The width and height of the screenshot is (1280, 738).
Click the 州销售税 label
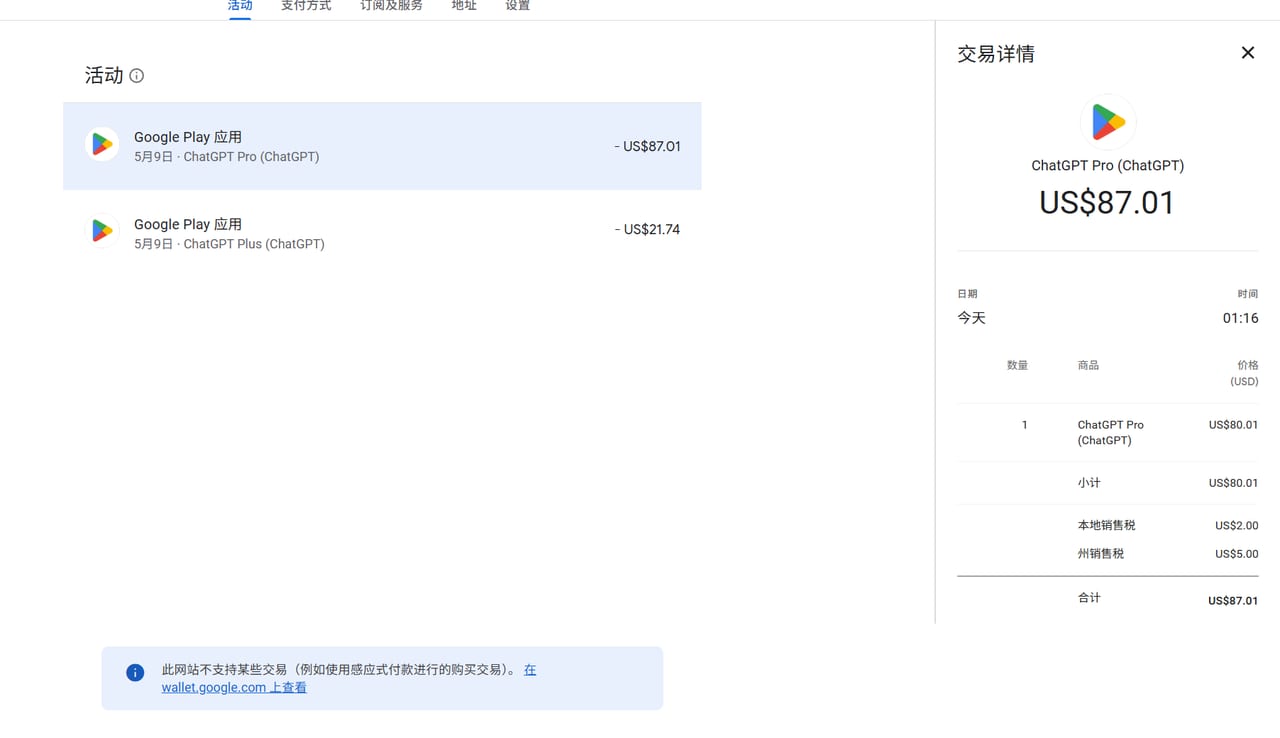1100,553
